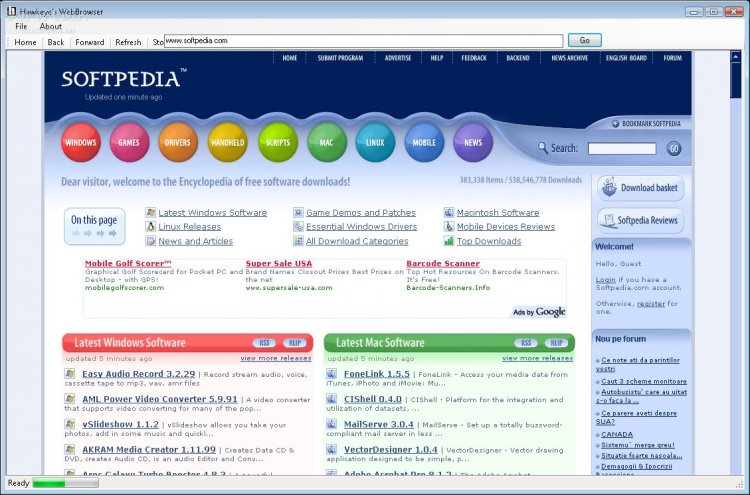Screen dimensions: 750x495
Task: Click the purple NEWS category ball
Action: click(x=473, y=142)
